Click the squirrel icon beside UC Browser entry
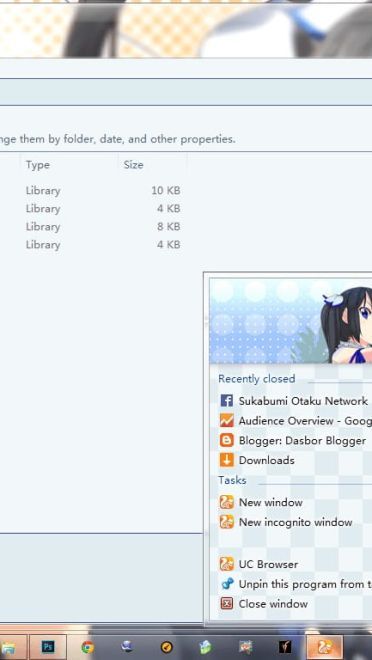This screenshot has width=372, height=660. point(227,564)
